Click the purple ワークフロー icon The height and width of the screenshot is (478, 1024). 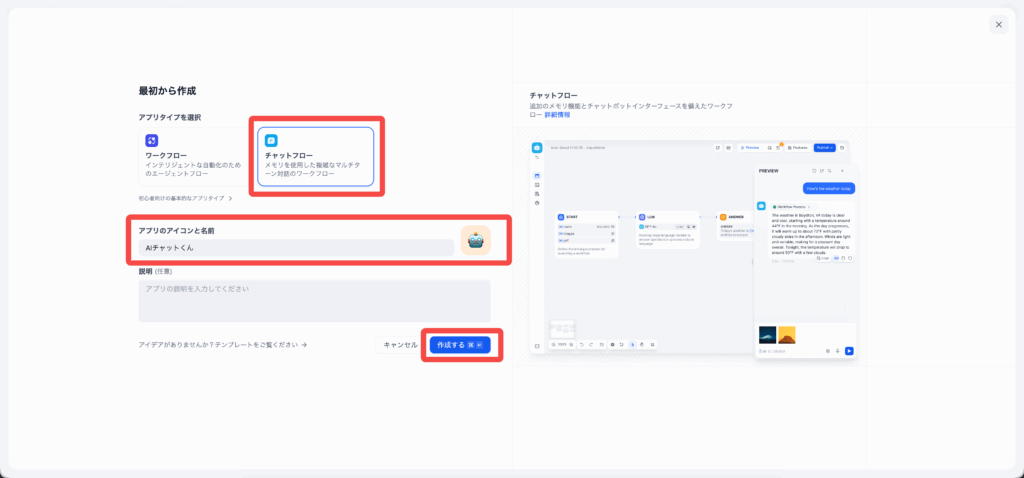152,141
